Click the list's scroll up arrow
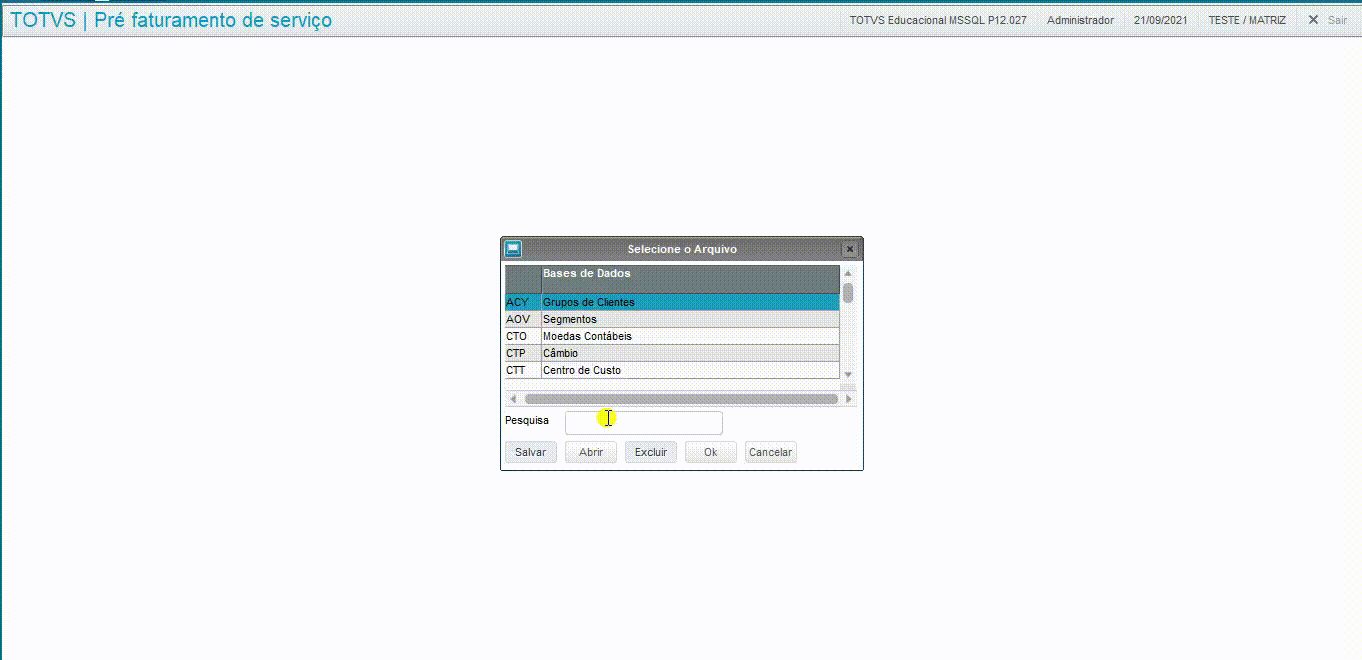1362x660 pixels. click(x=848, y=273)
